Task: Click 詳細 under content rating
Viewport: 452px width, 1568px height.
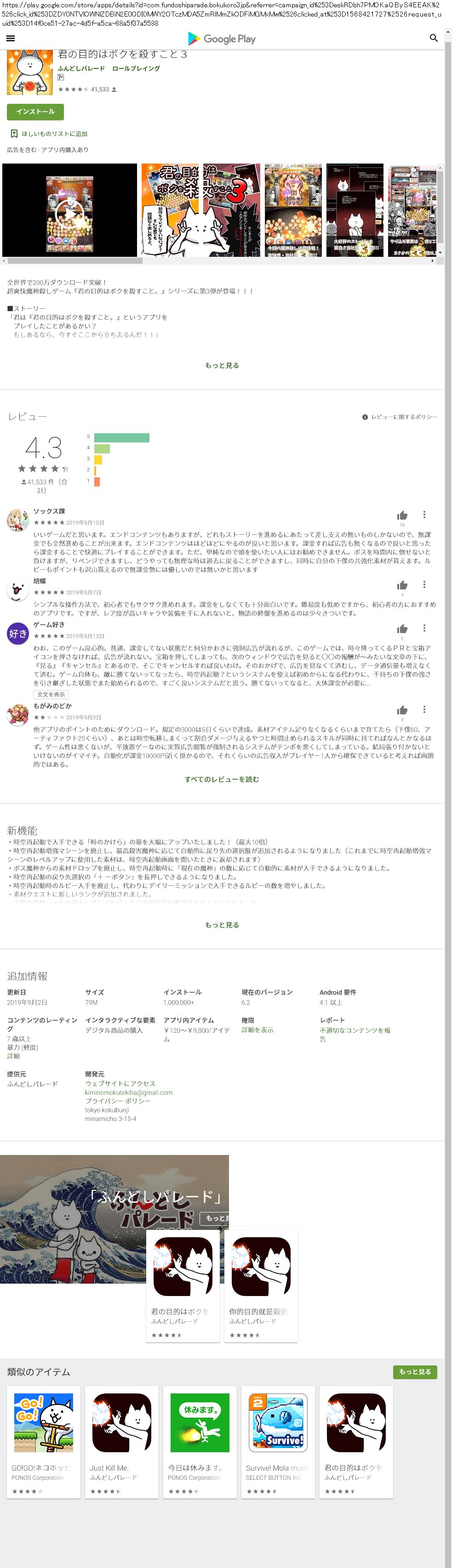Action: [13, 1056]
